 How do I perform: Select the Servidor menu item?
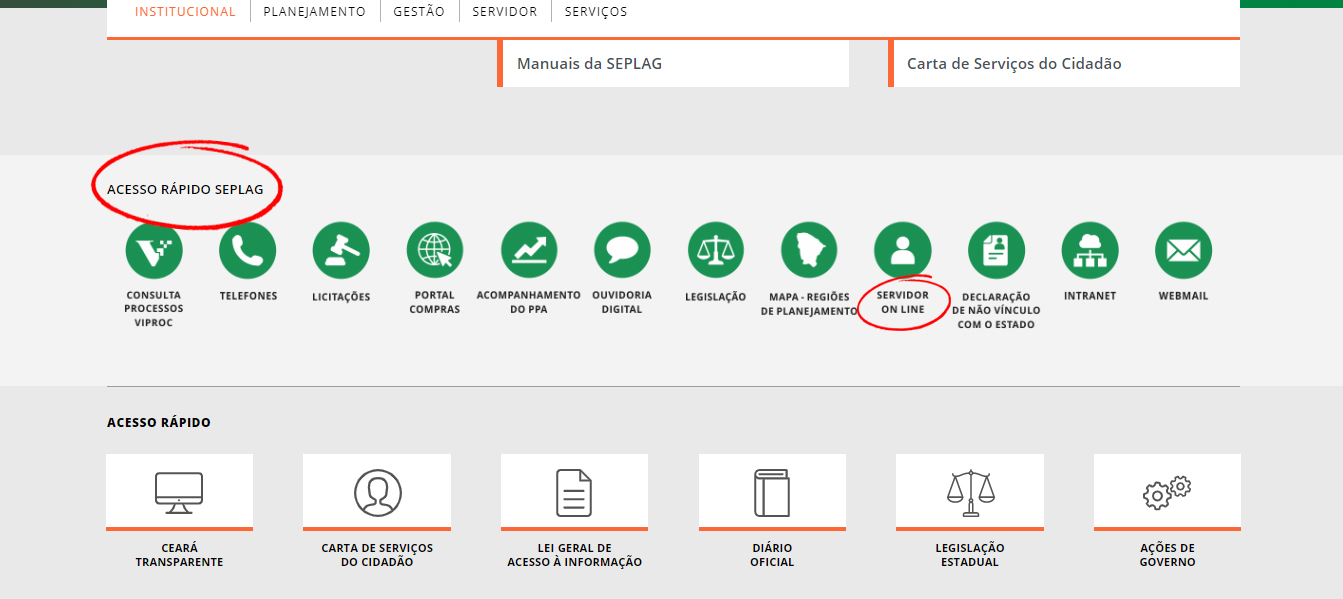(x=505, y=12)
